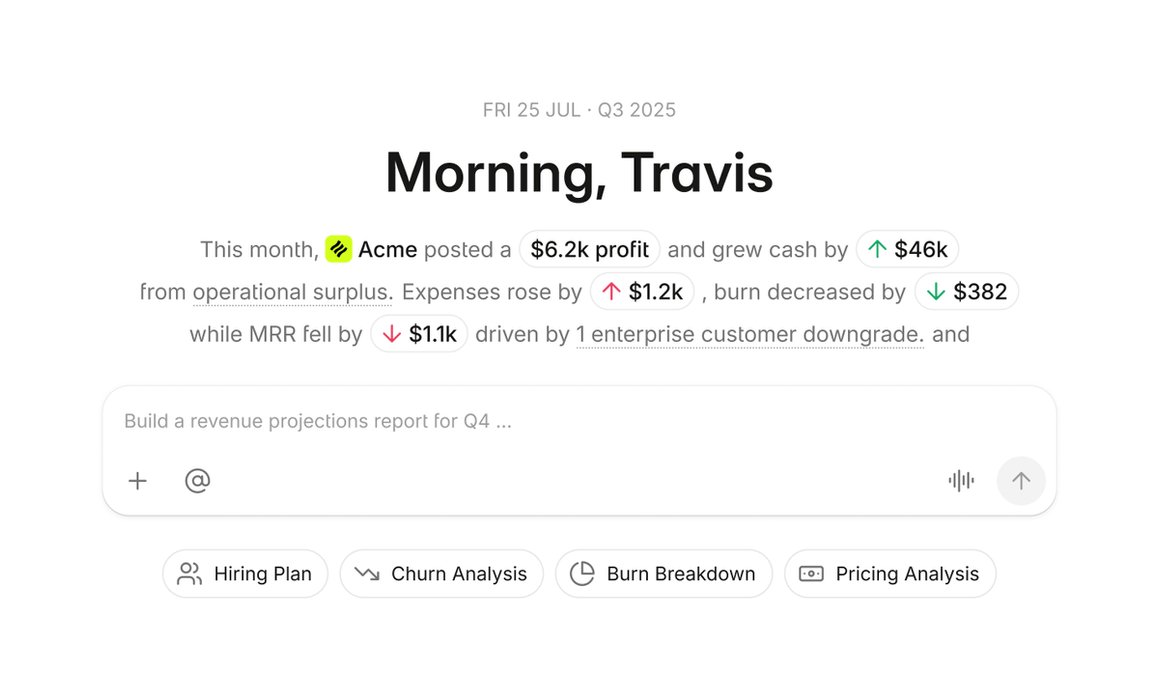Open the operational surplus link
The width and height of the screenshot is (1159, 700).
[x=293, y=292]
